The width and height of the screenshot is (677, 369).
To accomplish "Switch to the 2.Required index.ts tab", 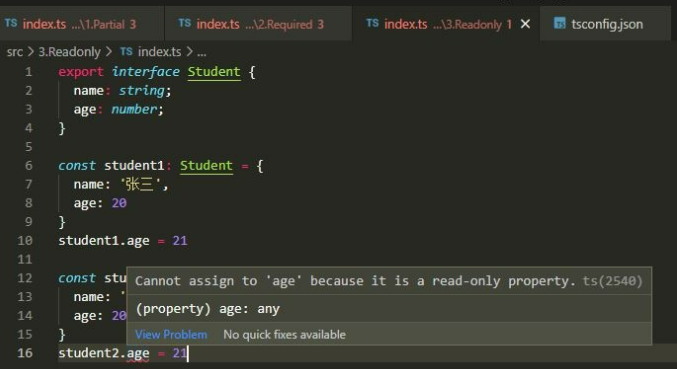I will [x=258, y=24].
